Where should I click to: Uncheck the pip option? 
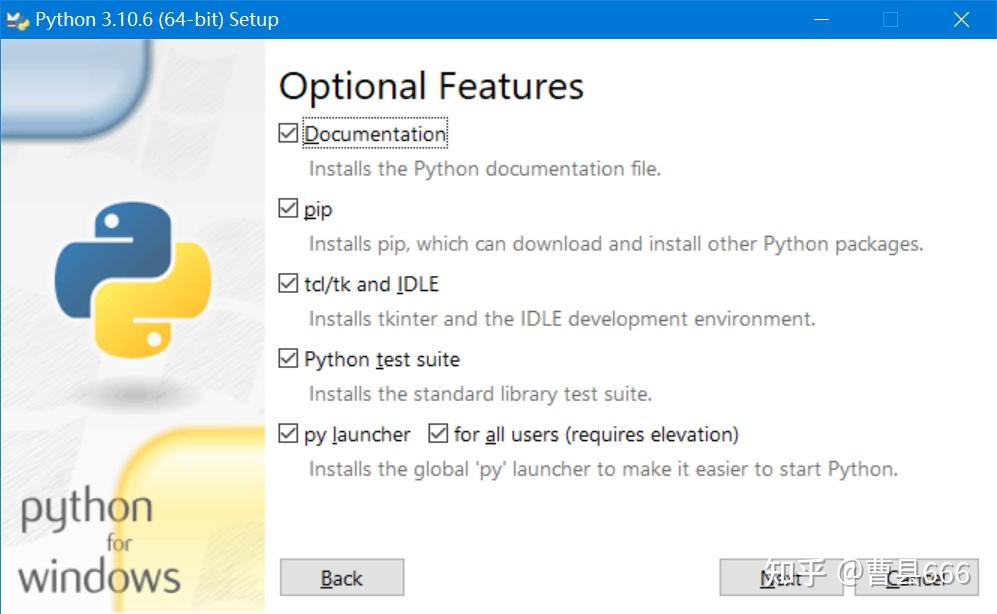289,208
